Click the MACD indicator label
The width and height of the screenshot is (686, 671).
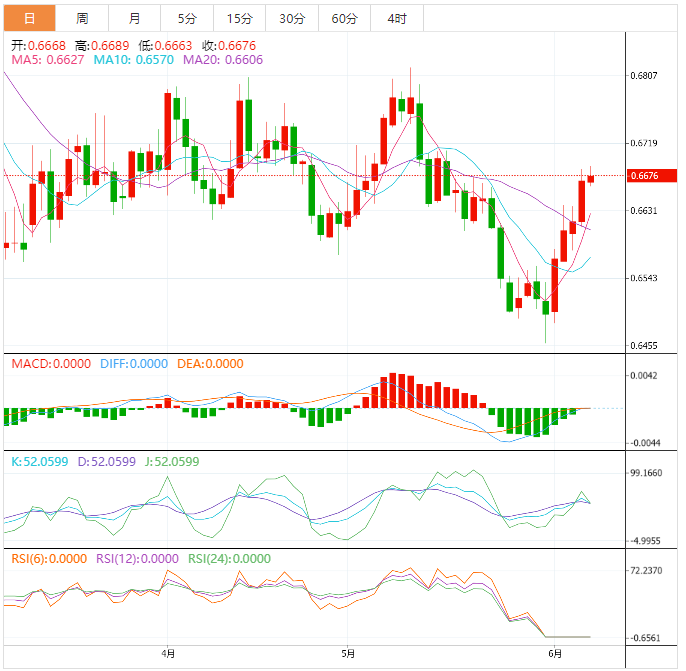50,364
